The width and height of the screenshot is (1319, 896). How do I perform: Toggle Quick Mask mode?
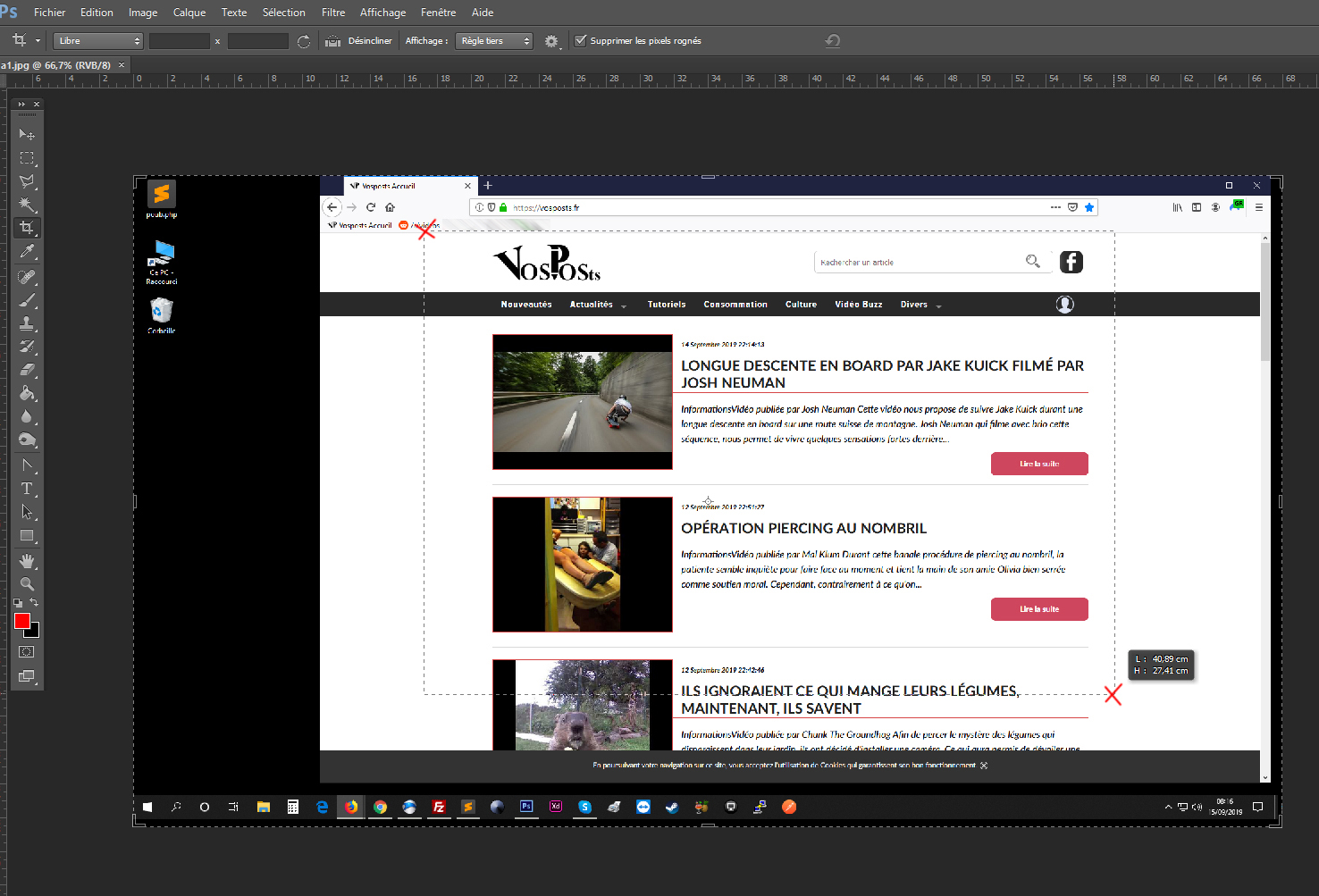(x=27, y=652)
